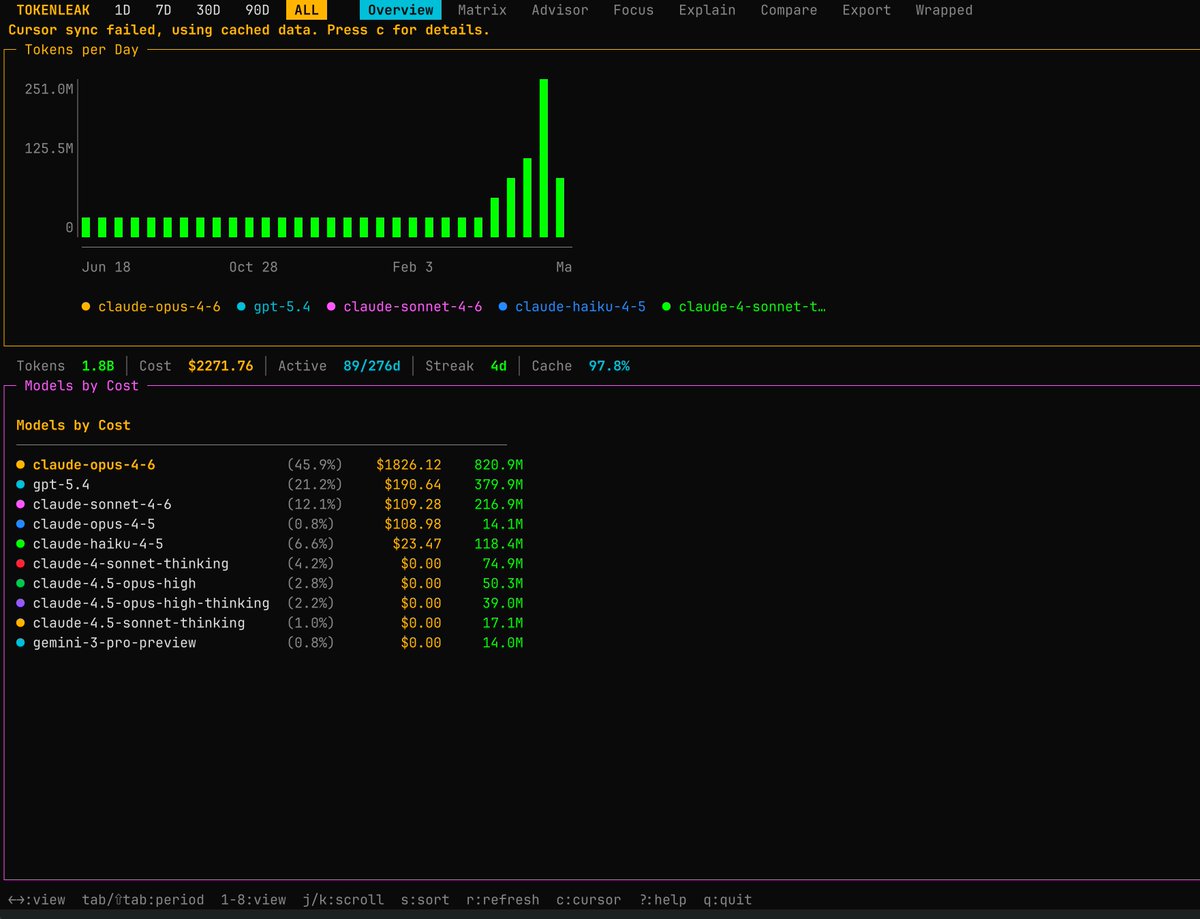Click the Streak 4d stat
This screenshot has height=919, width=1200.
466,366
